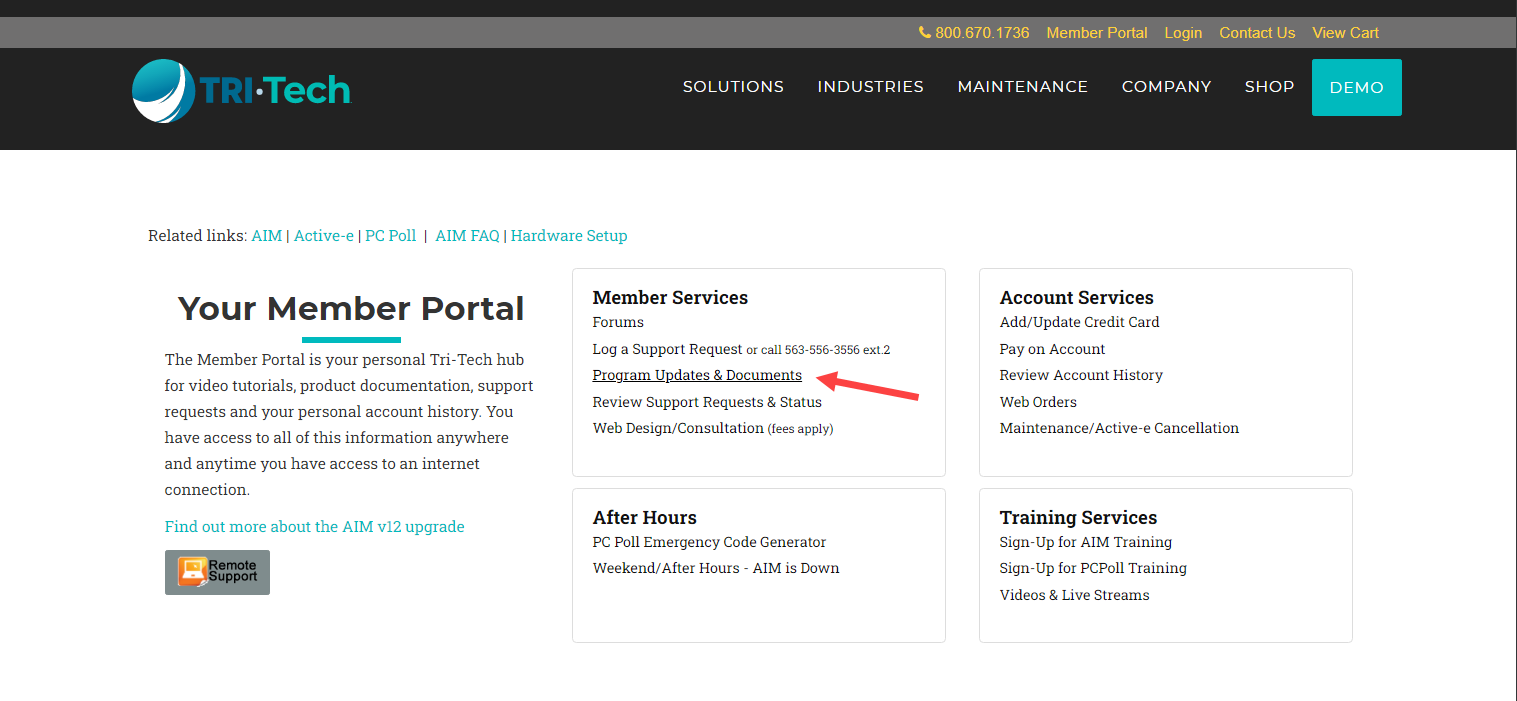Click Weekend/After Hours - AIM is Down

coord(716,568)
